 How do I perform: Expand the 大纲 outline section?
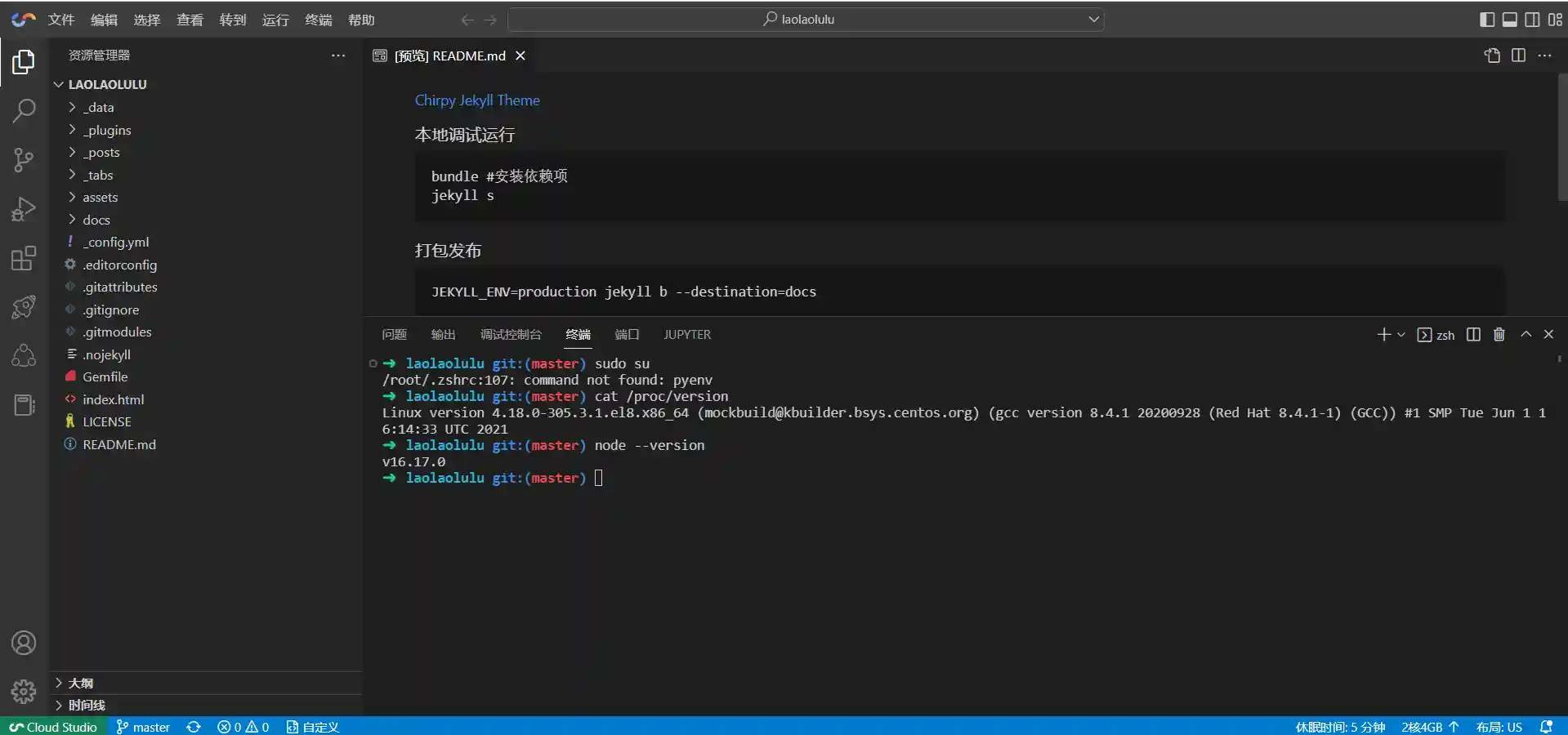point(80,683)
